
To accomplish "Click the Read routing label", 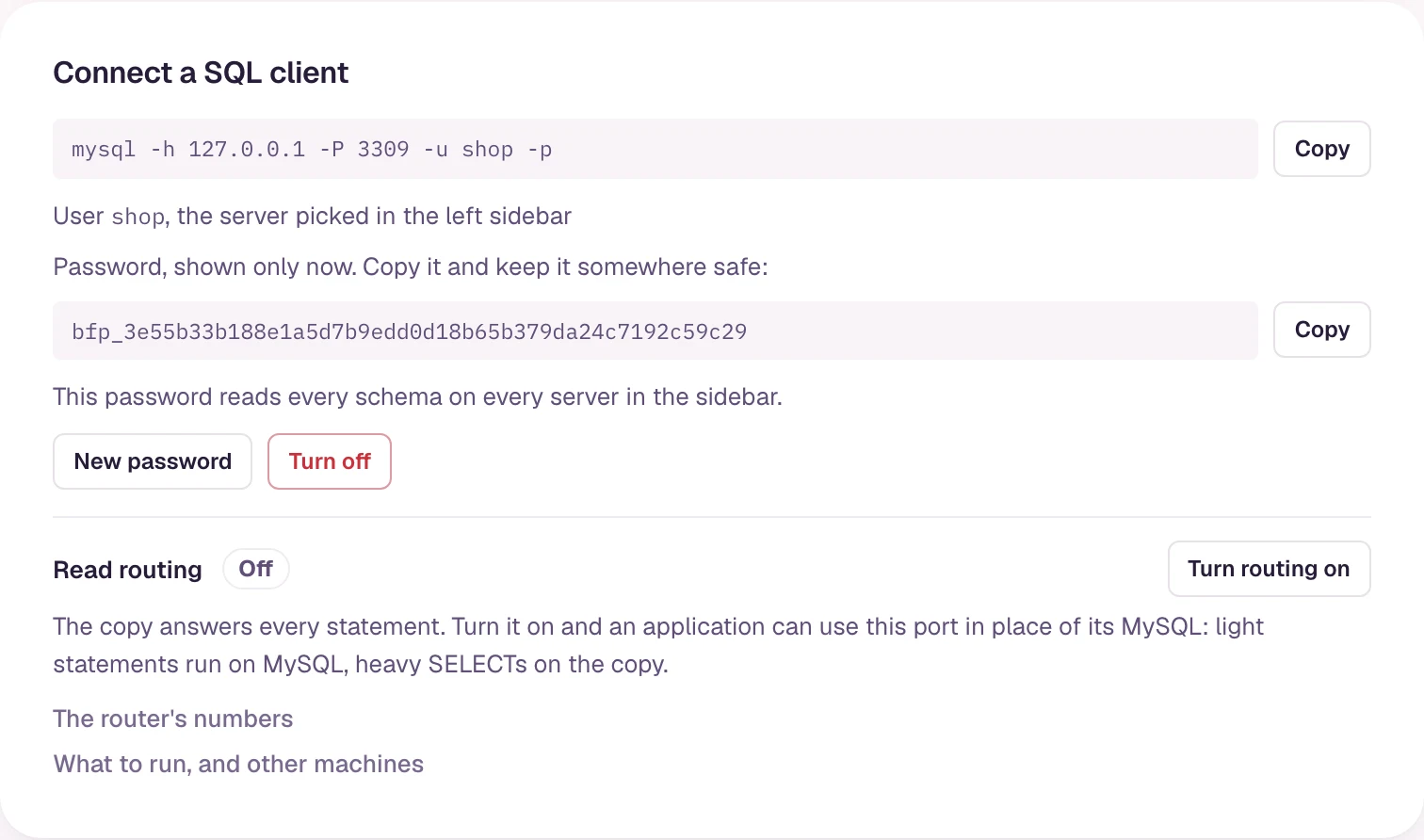I will coord(128,570).
